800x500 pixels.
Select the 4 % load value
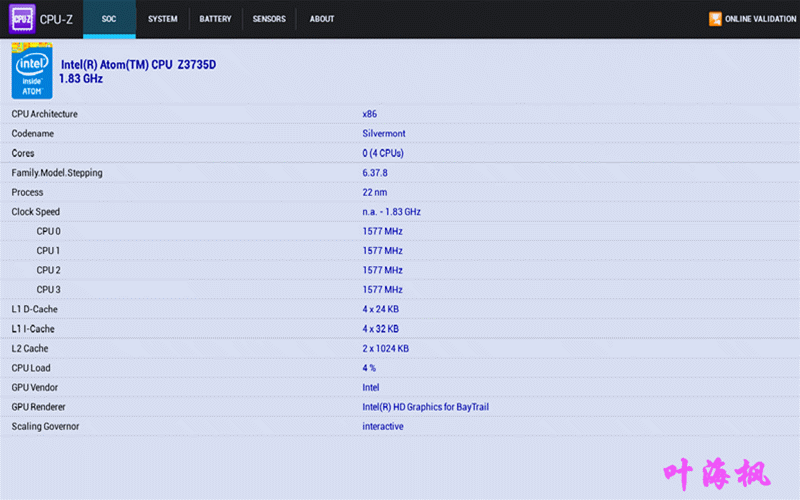(369, 368)
